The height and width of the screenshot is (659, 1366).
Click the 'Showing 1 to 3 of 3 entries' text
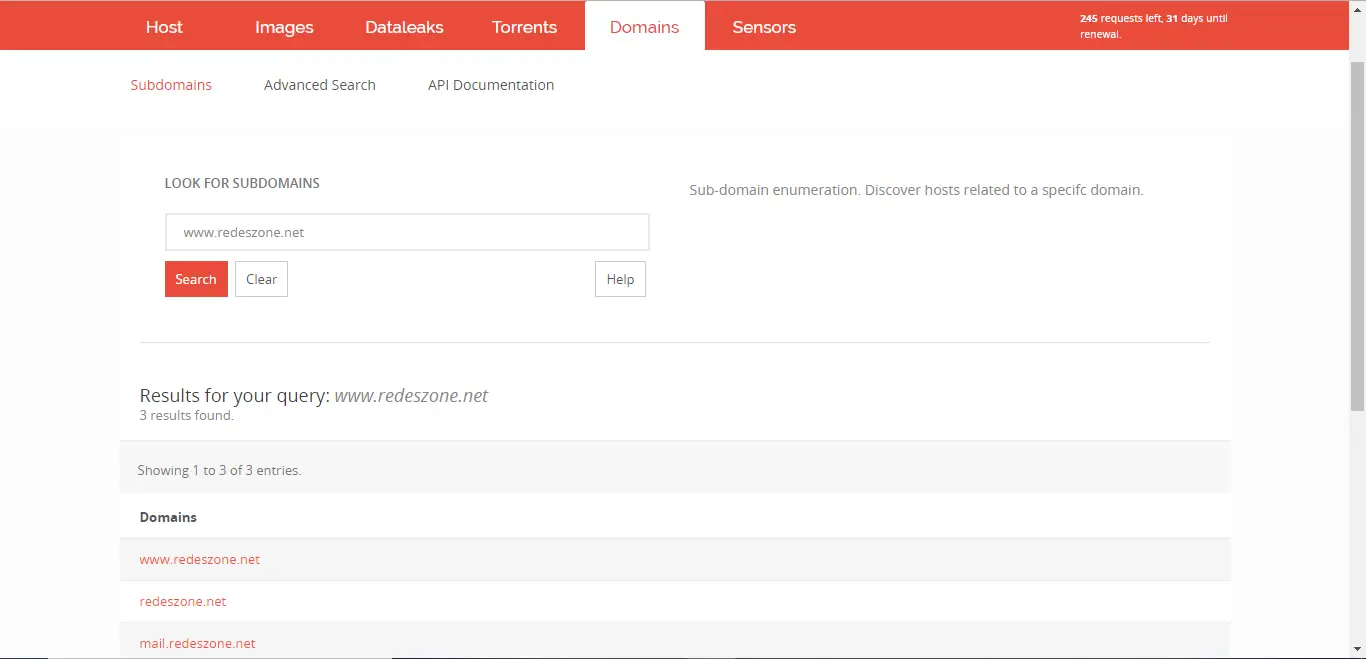(220, 470)
